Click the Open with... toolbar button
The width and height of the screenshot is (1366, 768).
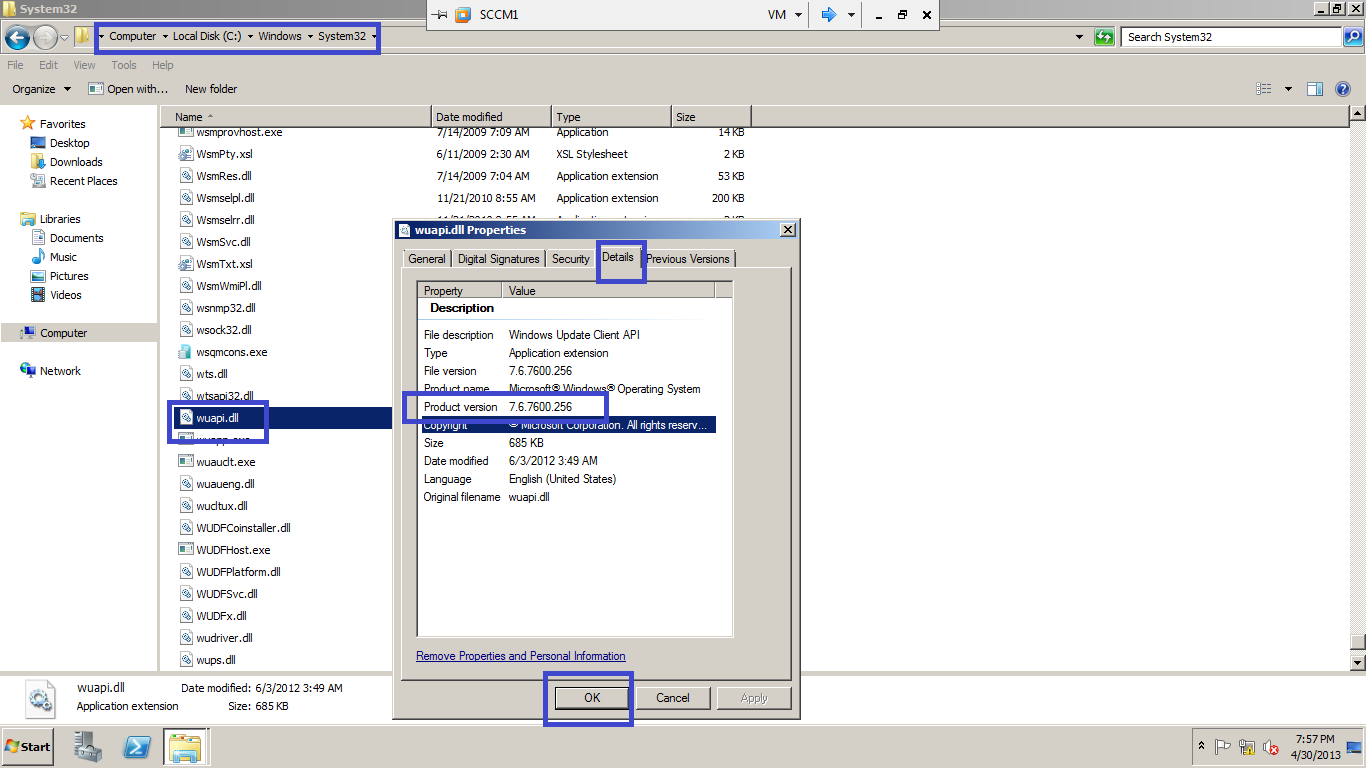point(128,89)
